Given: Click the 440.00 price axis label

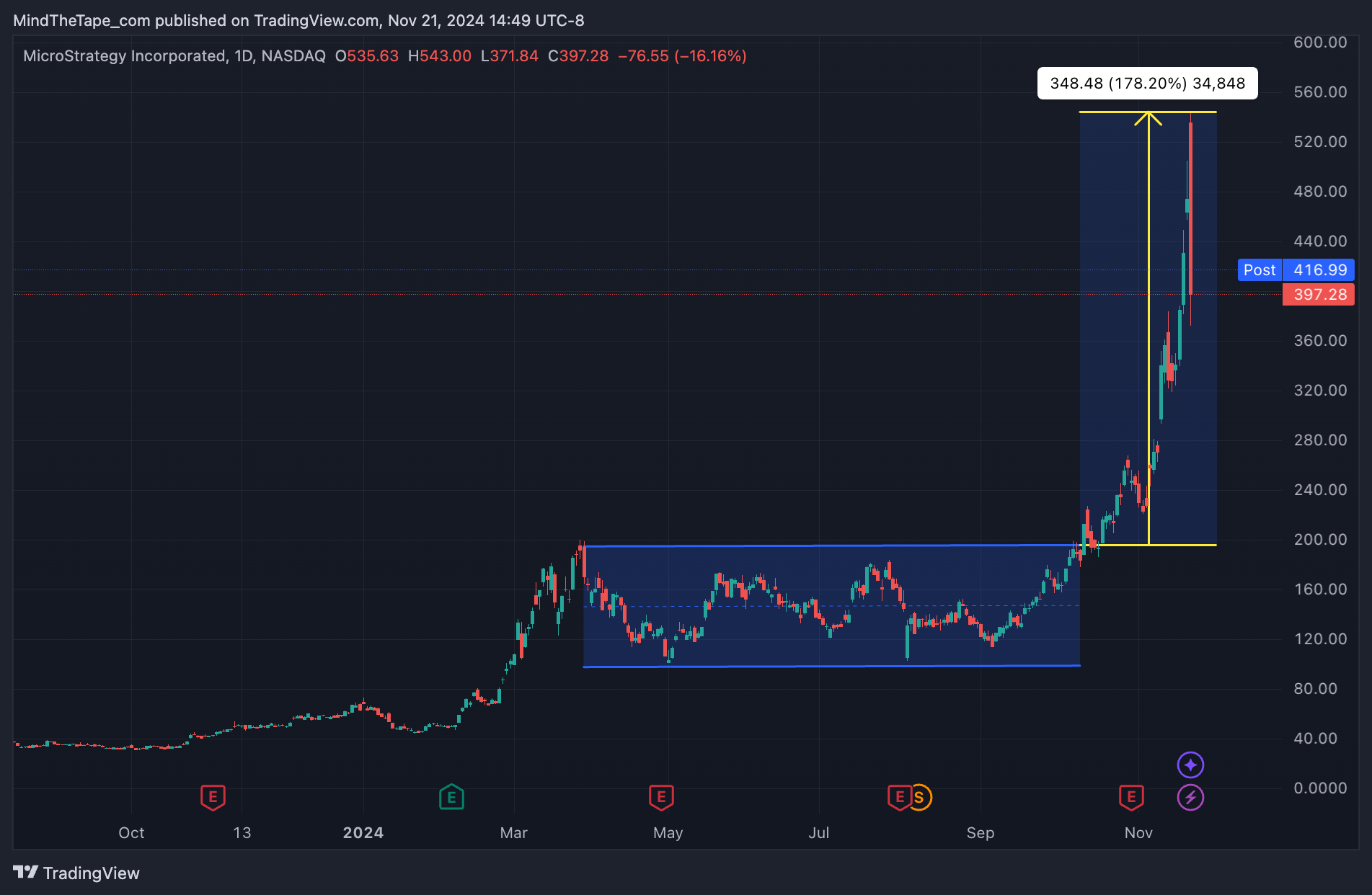Looking at the screenshot, I should (x=1320, y=241).
